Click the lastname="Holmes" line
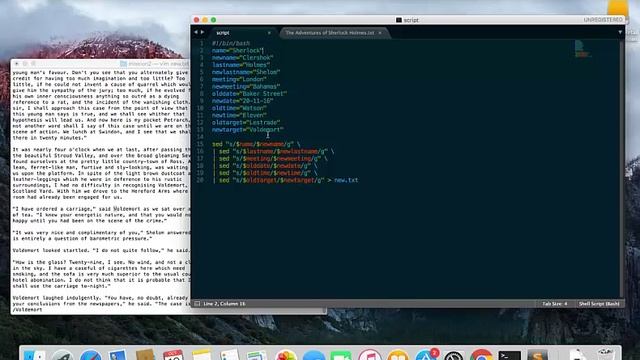640x360 pixels. coord(241,65)
